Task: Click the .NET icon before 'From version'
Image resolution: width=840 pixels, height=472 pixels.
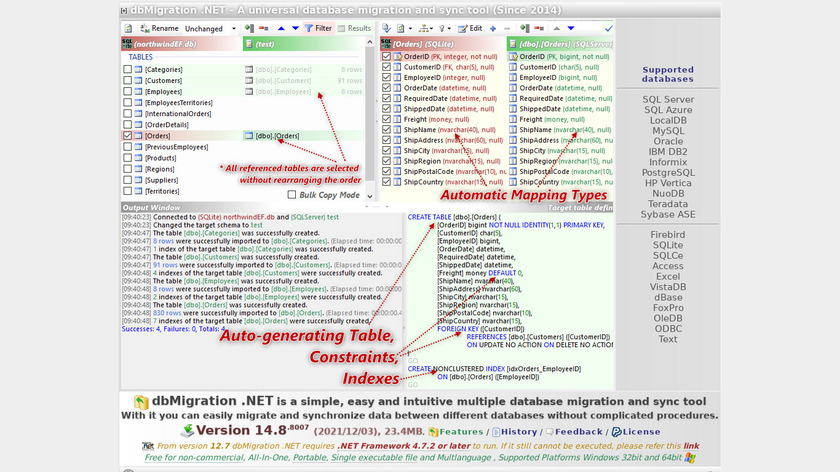Action: tap(148, 446)
